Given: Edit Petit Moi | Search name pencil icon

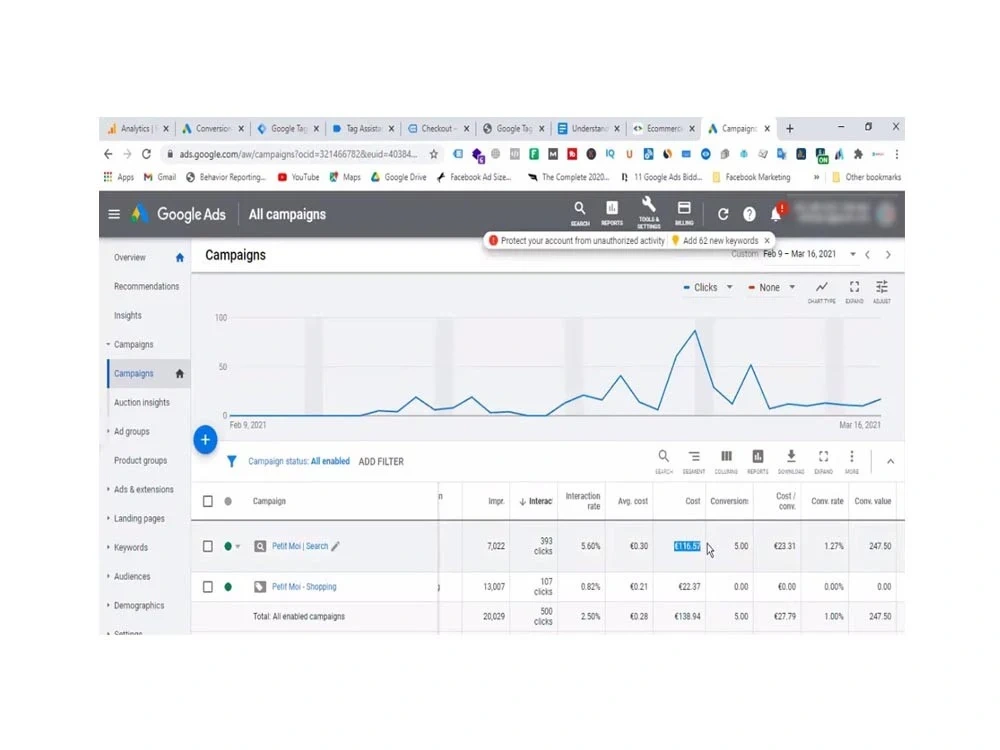Looking at the screenshot, I should tap(335, 546).
